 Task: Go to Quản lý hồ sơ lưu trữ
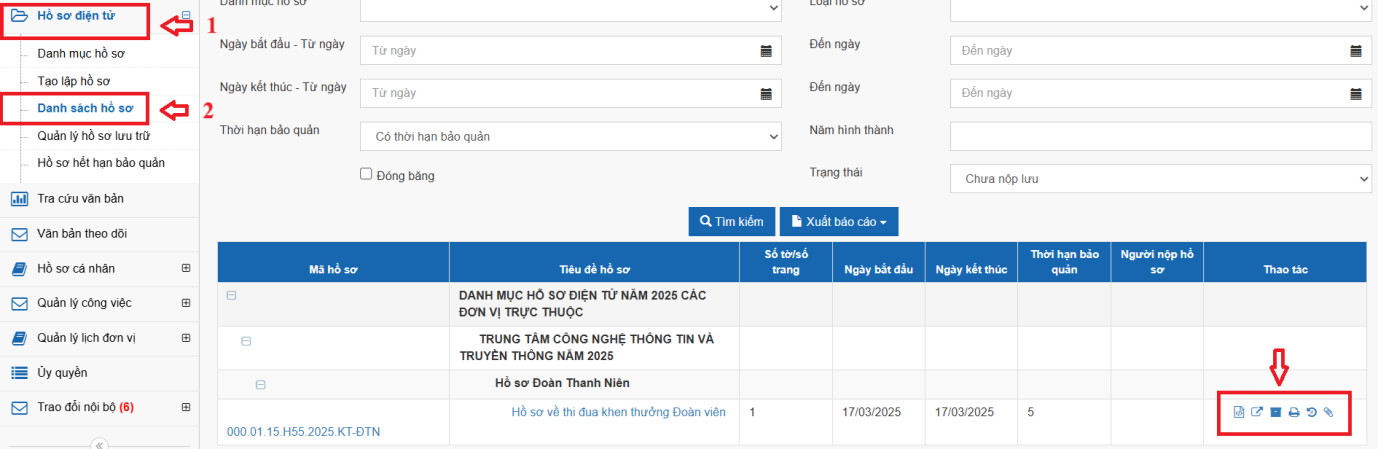click(x=93, y=135)
